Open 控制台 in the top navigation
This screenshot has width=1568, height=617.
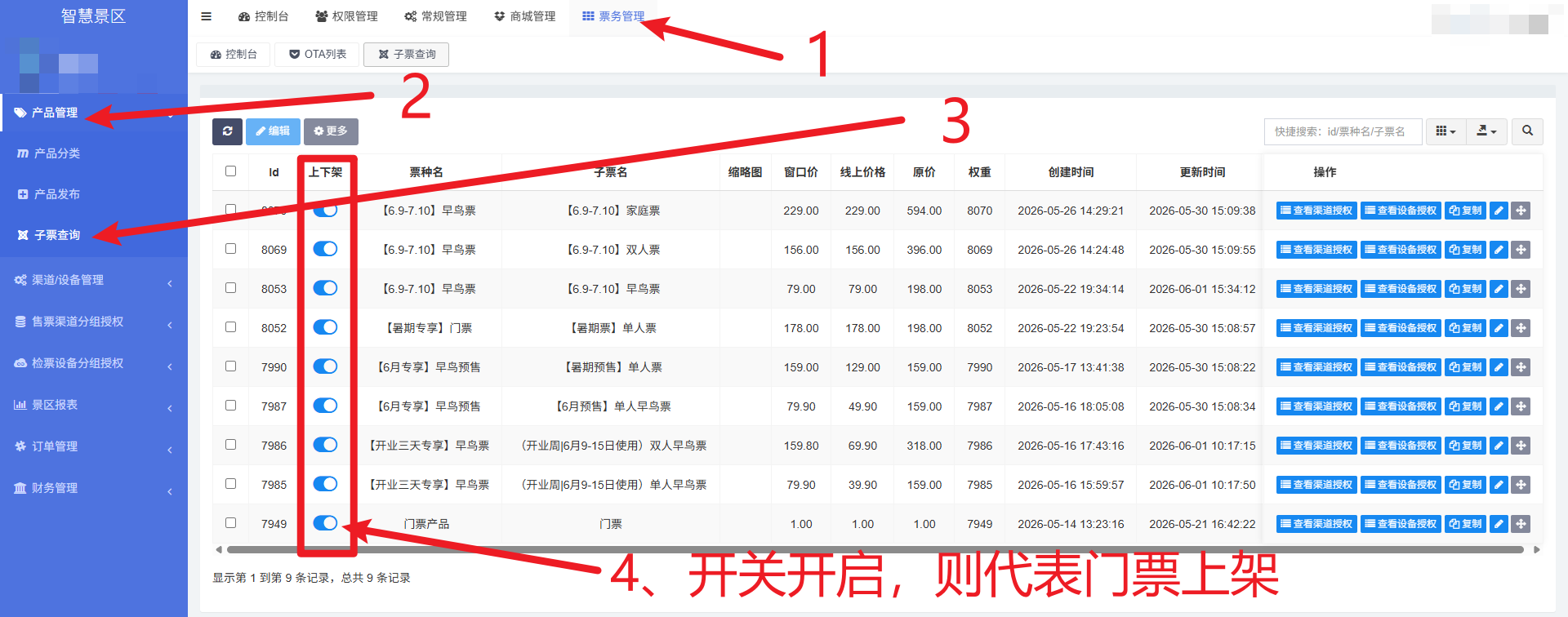[x=263, y=16]
